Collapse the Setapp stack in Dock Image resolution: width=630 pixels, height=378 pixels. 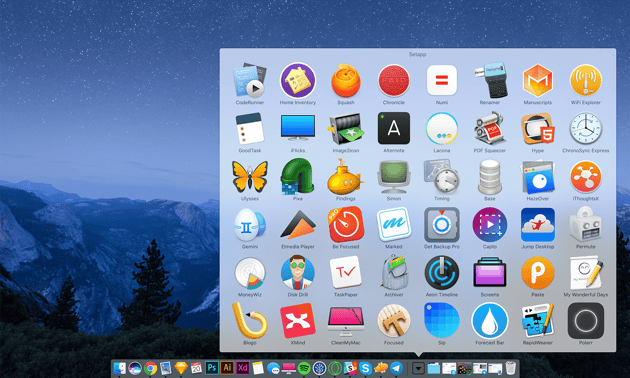(x=418, y=368)
